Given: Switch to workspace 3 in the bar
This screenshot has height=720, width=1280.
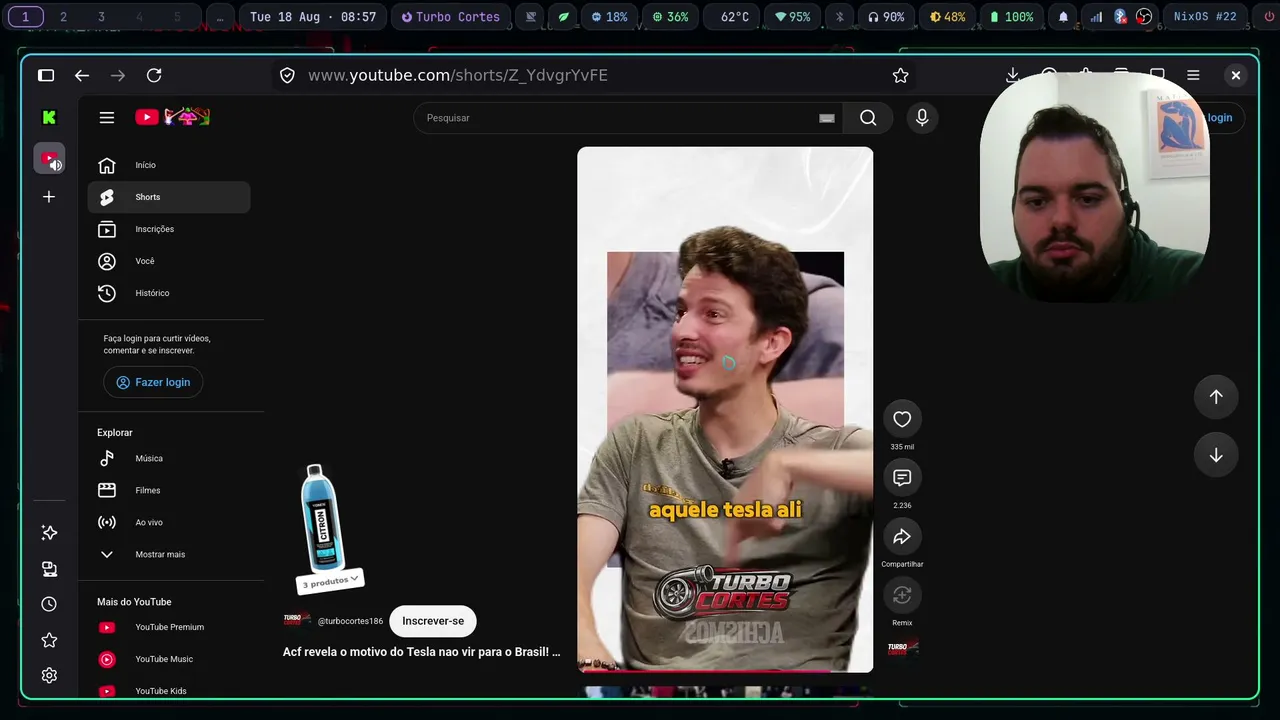Looking at the screenshot, I should tap(101, 17).
